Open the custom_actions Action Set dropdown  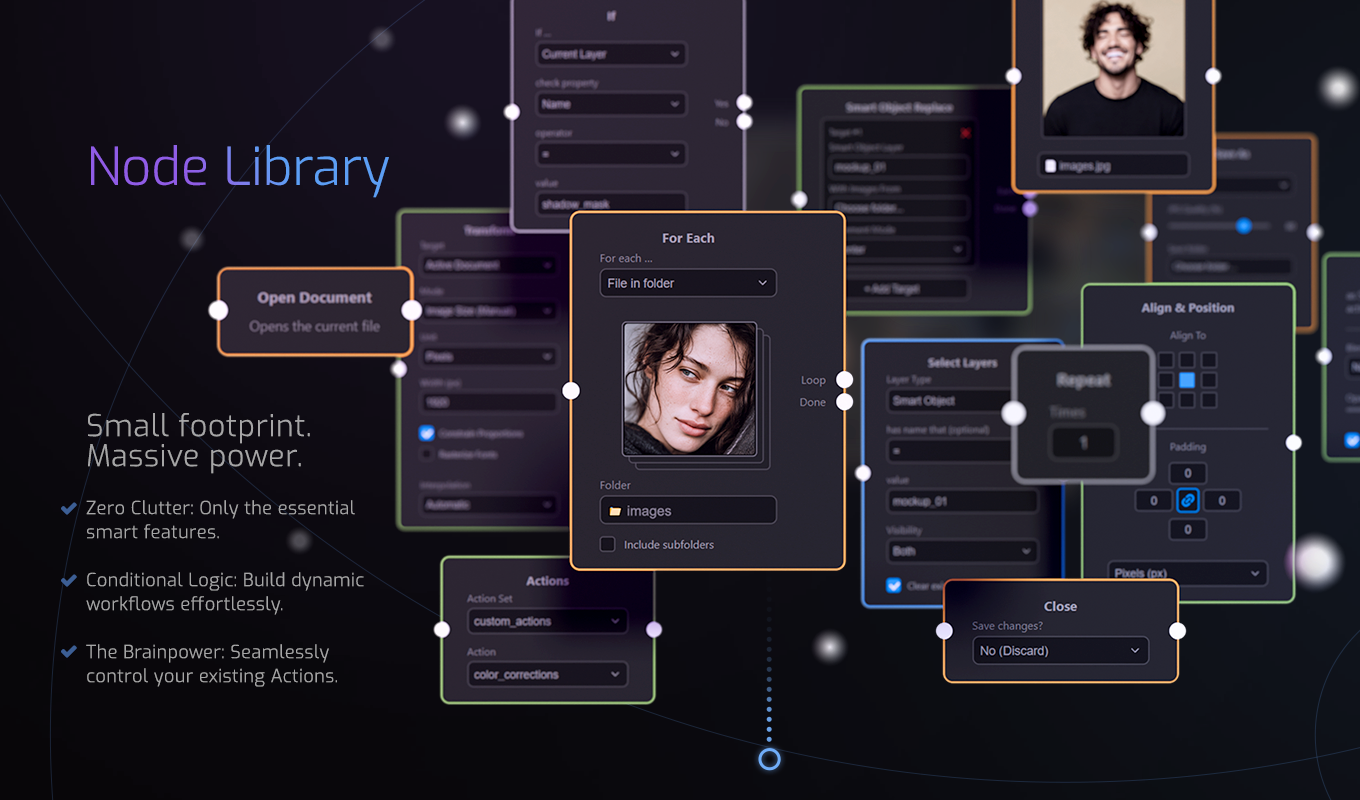[547, 621]
